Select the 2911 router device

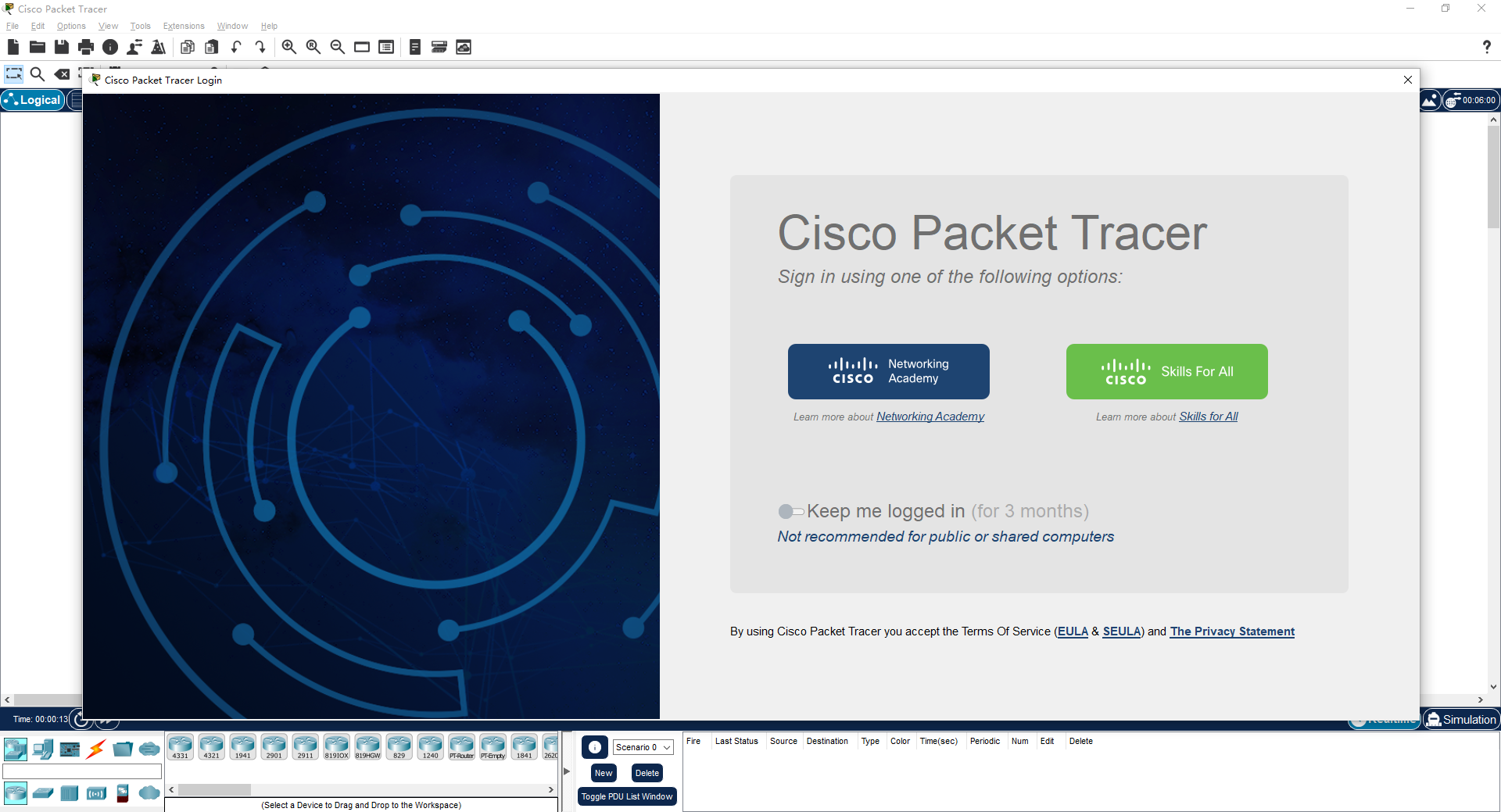pos(305,746)
